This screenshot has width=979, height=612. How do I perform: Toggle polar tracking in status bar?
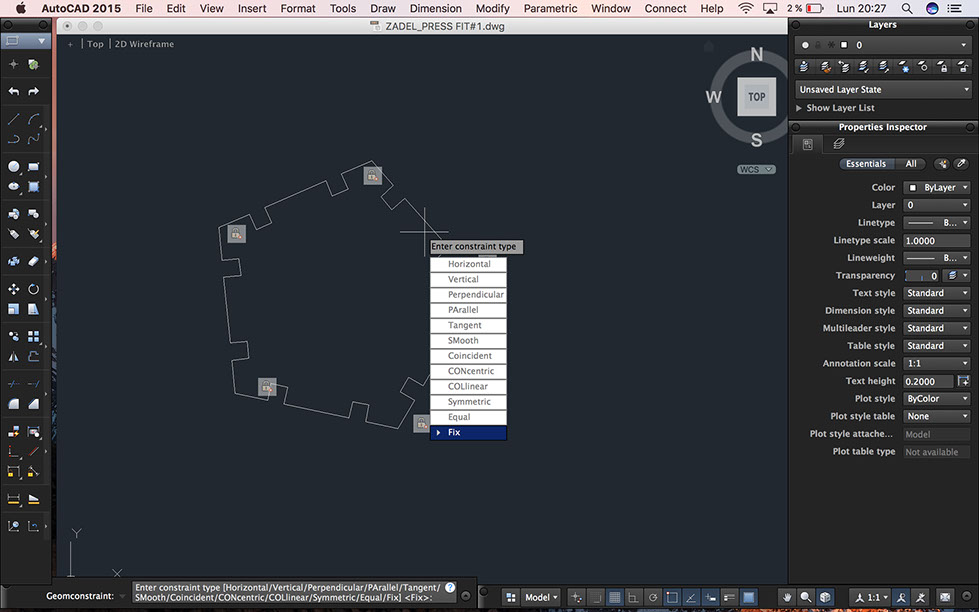click(652, 597)
